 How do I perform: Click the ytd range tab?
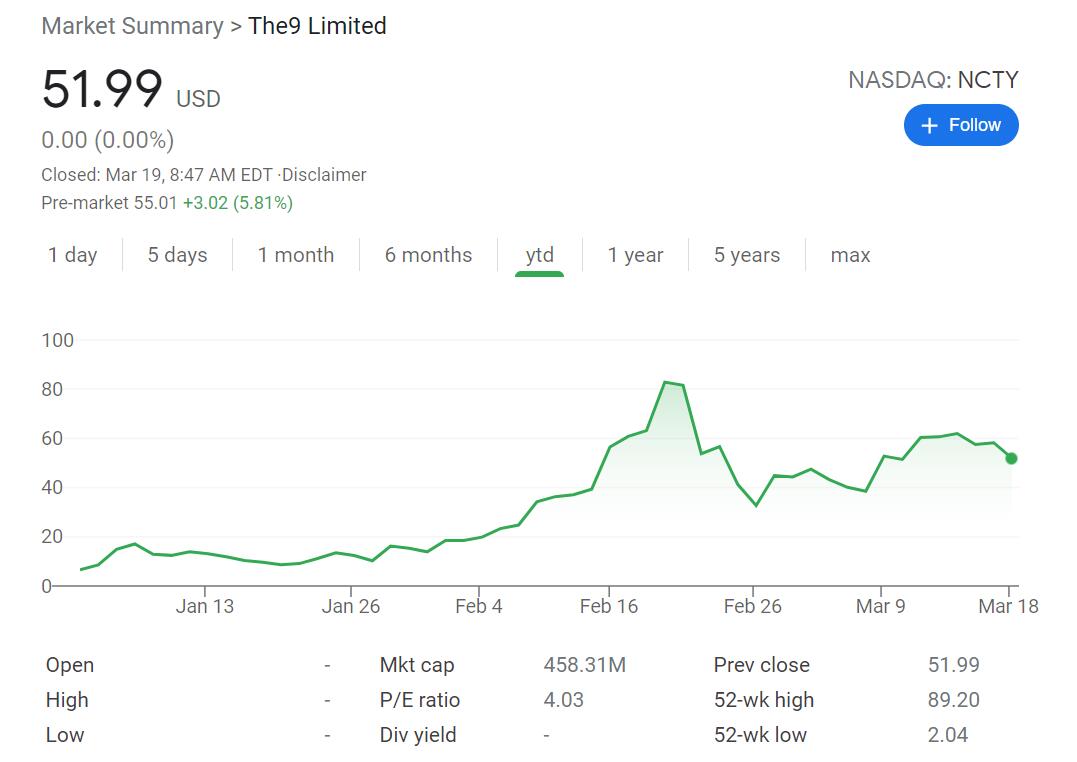(539, 255)
